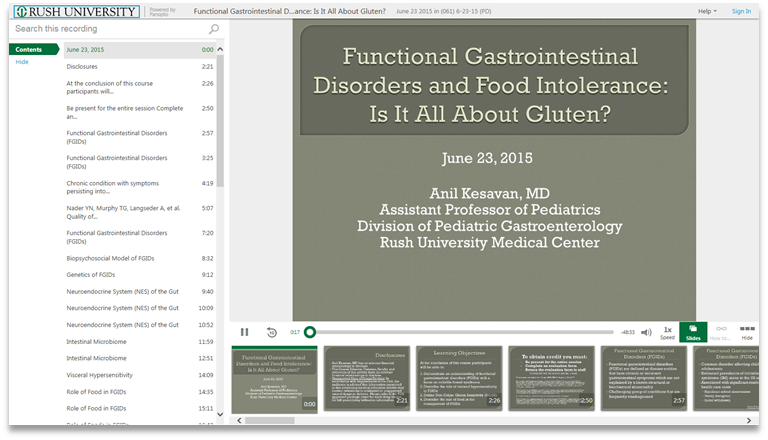Open 'At the conclusion of this course' entry
The width and height of the screenshot is (768, 440).
click(140, 87)
